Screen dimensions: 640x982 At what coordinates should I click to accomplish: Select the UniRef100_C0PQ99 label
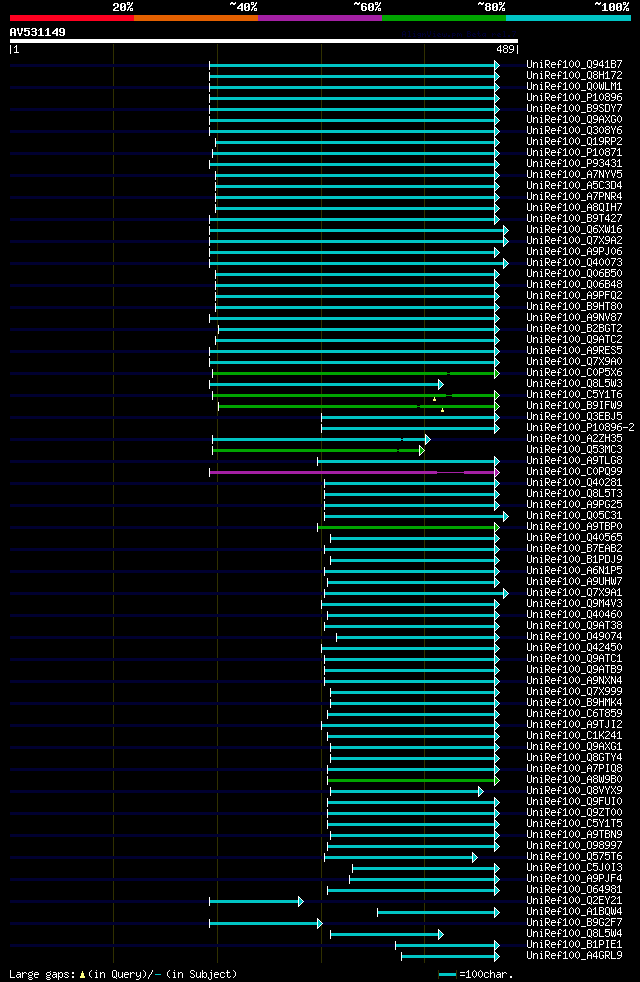point(574,472)
